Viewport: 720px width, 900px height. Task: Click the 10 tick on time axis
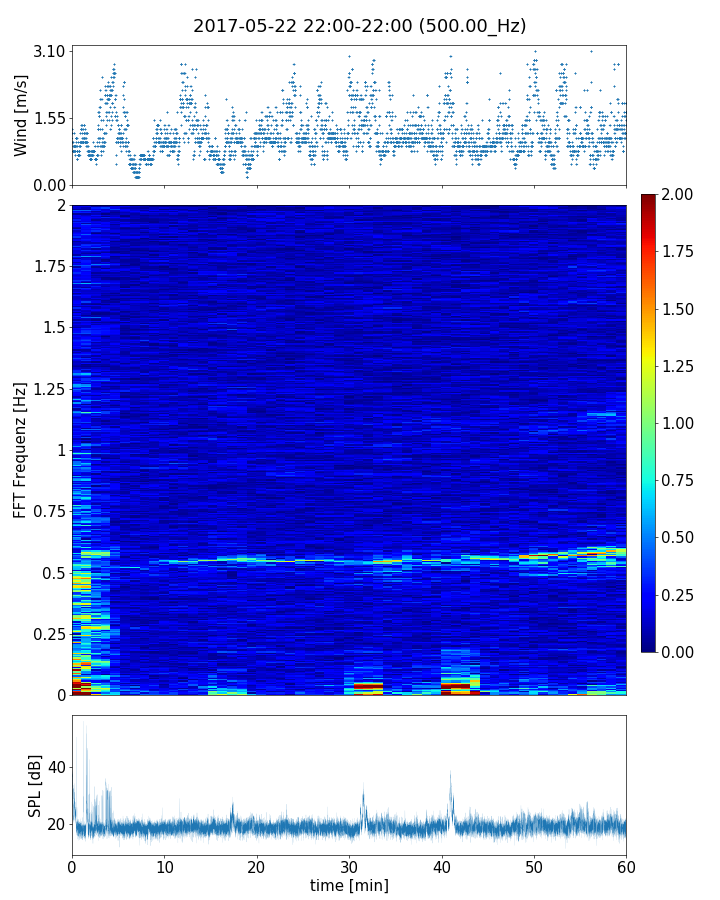(x=164, y=865)
